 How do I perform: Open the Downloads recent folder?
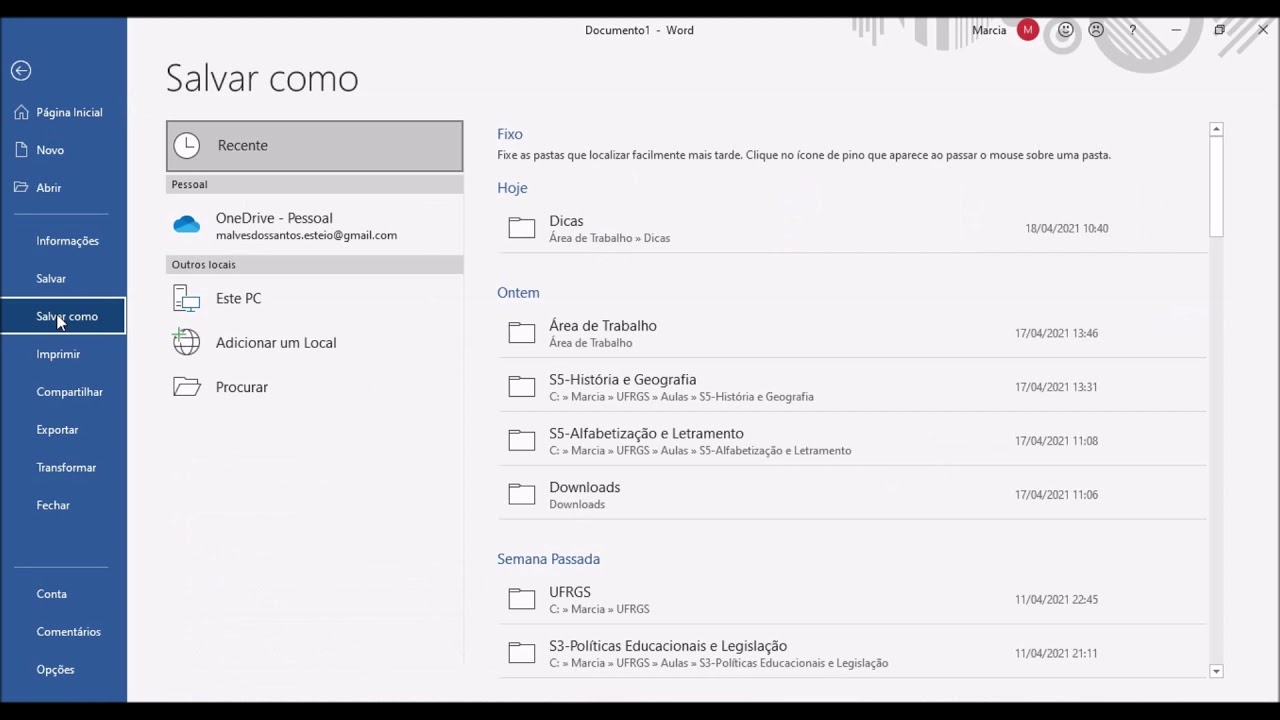pos(852,494)
